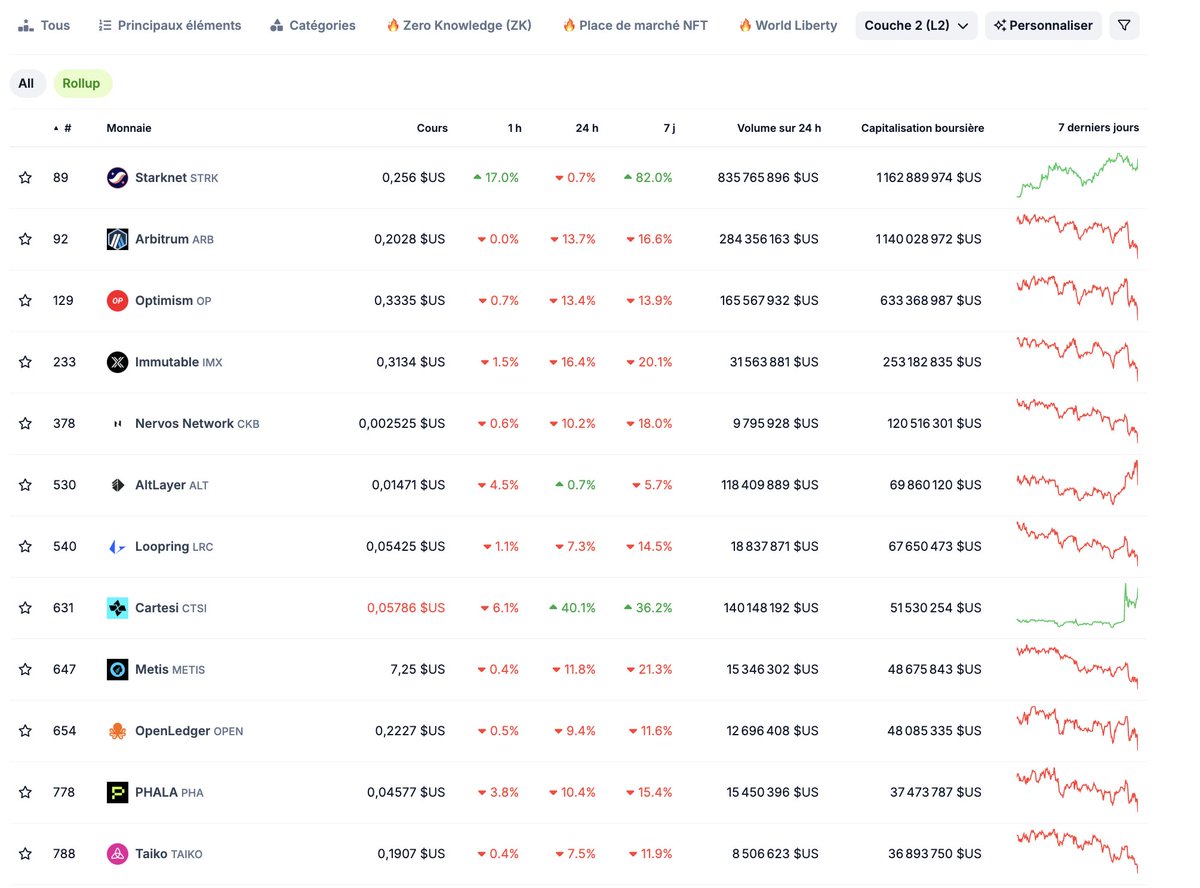Screen dimensions: 1200x888
Task: Click the Immutable X logo
Action: coord(117,362)
